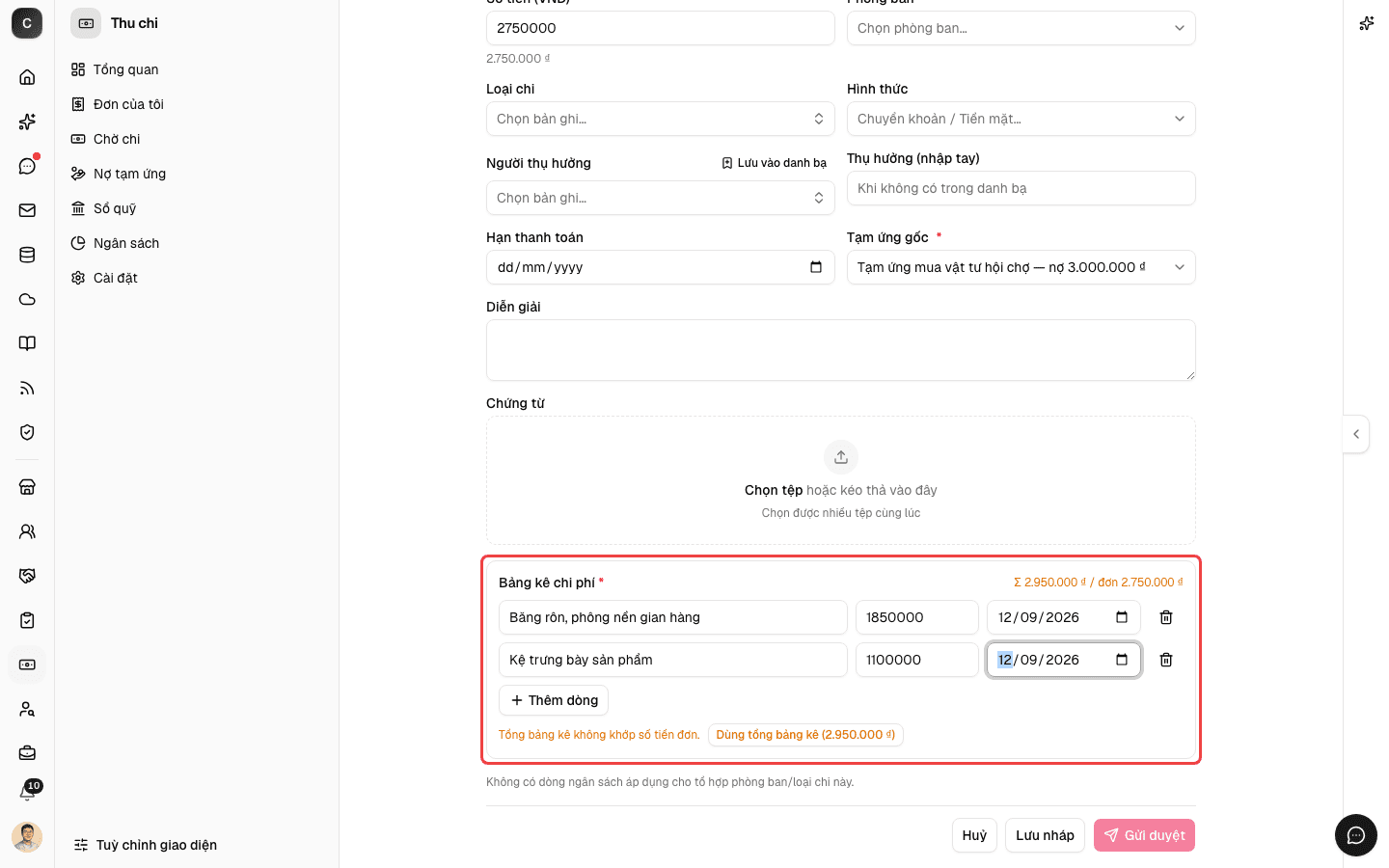Open the home icon in the left rail
Screen dimensions: 1389x868
(x=27, y=77)
